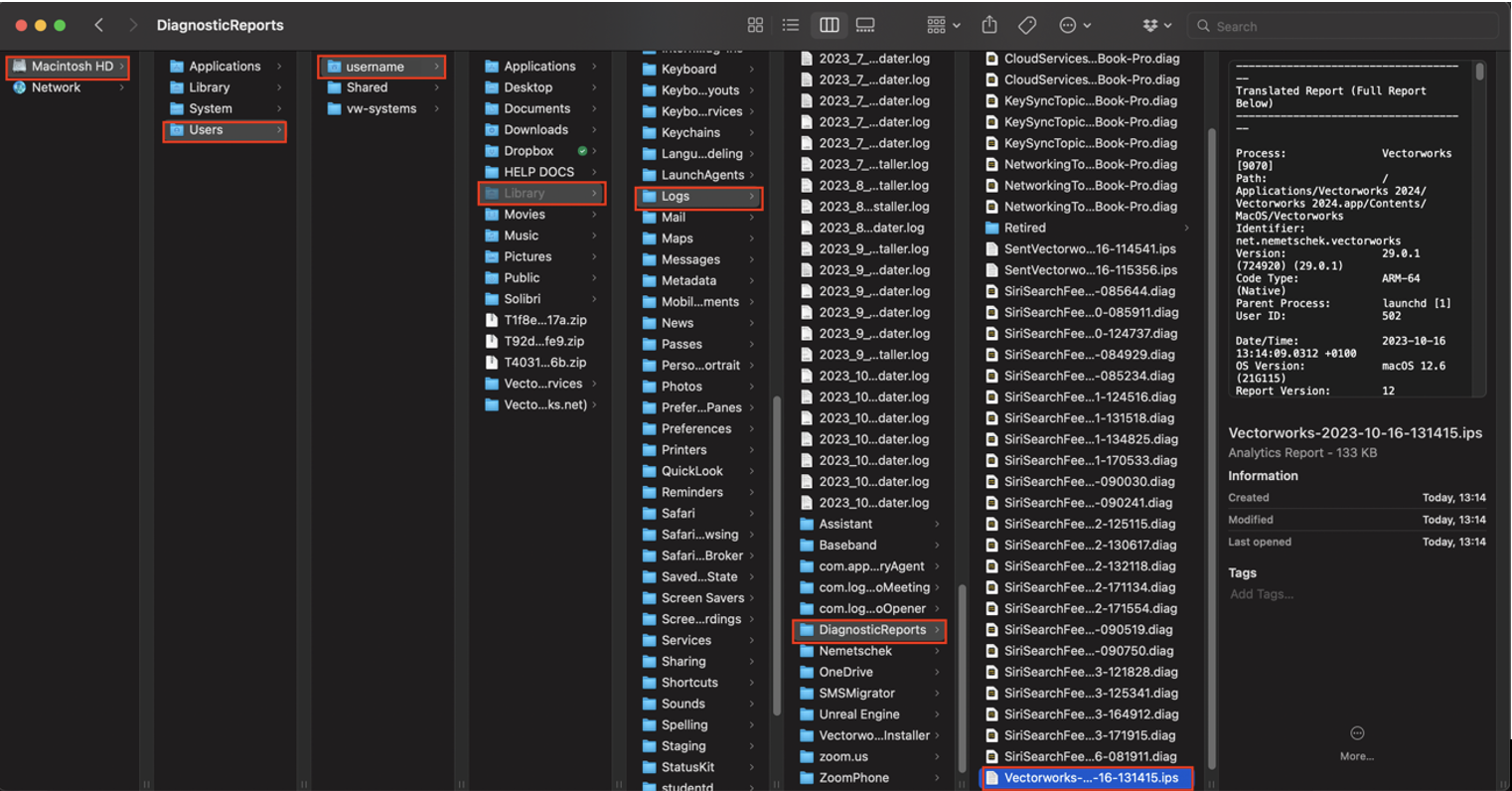Click the forward navigation chevron

pyautogui.click(x=133, y=25)
